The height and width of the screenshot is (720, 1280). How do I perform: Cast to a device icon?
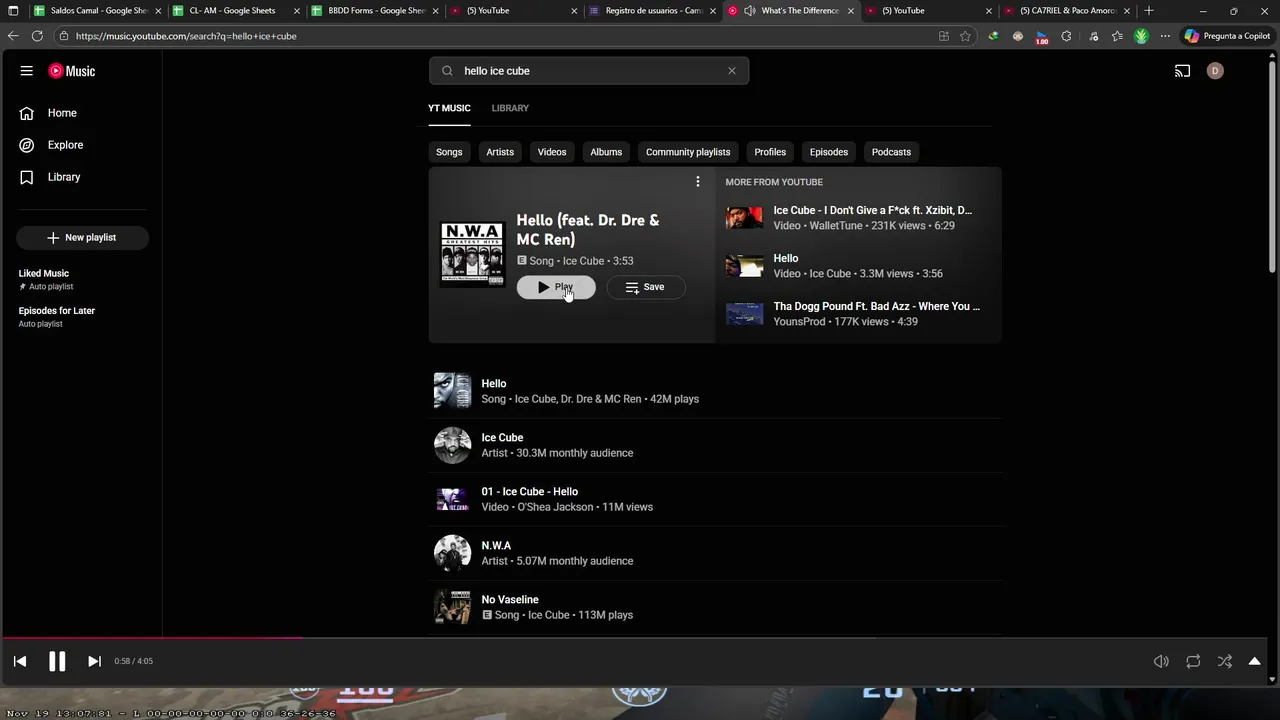click(1182, 71)
